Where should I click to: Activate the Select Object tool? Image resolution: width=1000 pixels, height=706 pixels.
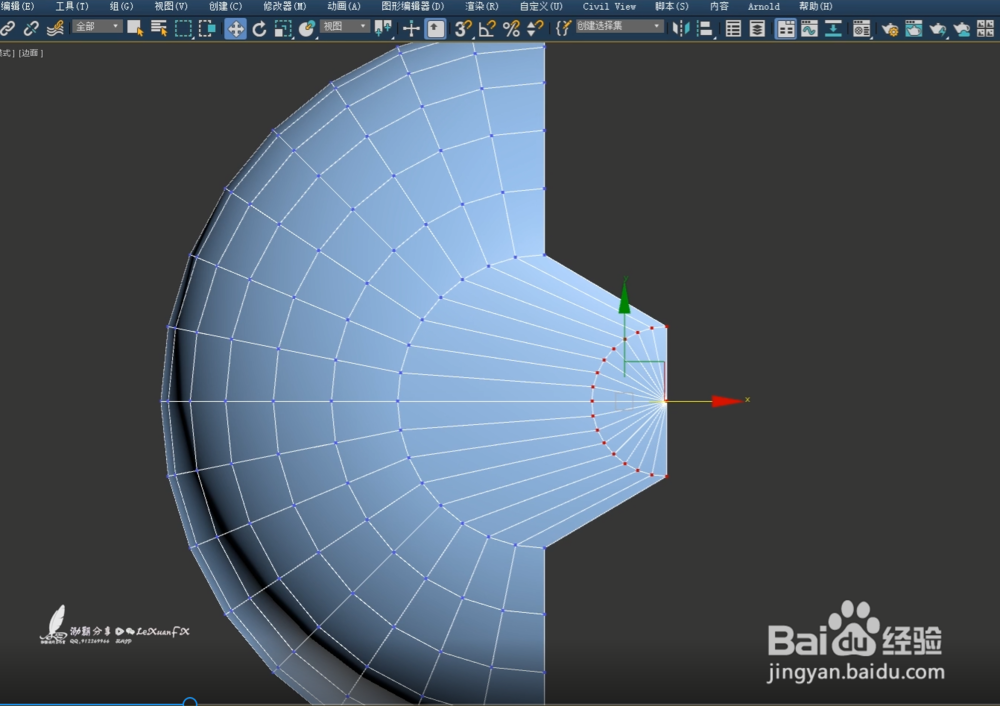tap(135, 28)
